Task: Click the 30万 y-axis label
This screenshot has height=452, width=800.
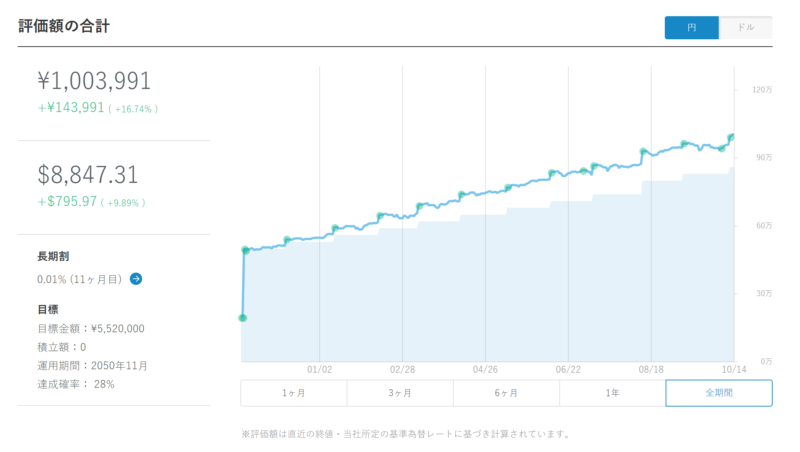Action: point(764,293)
